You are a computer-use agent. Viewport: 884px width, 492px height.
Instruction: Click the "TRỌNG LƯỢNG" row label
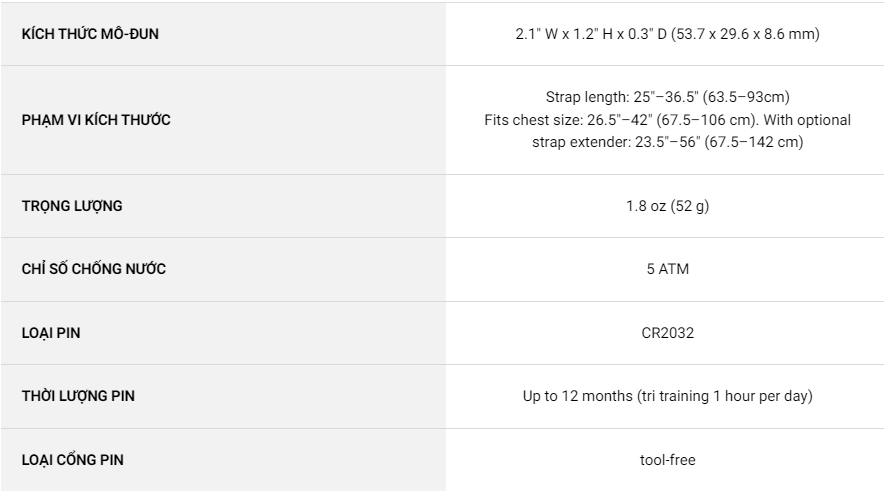pos(72,206)
